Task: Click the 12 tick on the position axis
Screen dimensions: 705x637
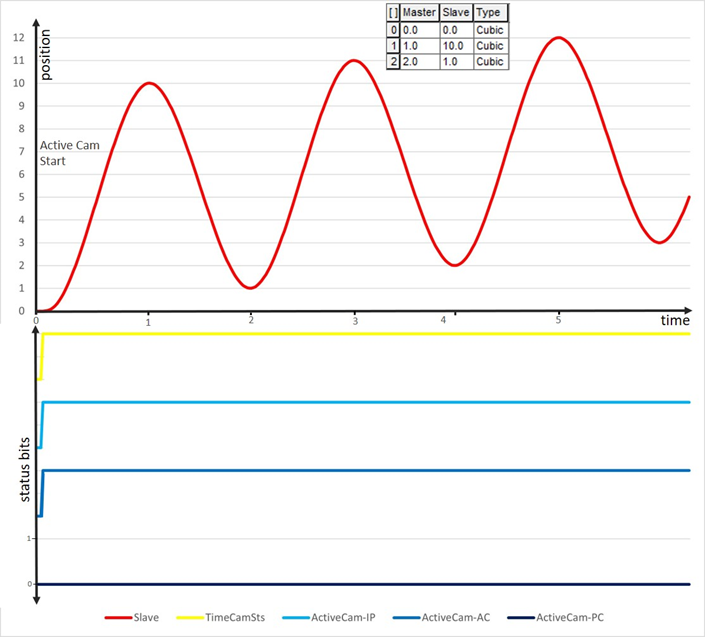Action: pyautogui.click(x=17, y=38)
